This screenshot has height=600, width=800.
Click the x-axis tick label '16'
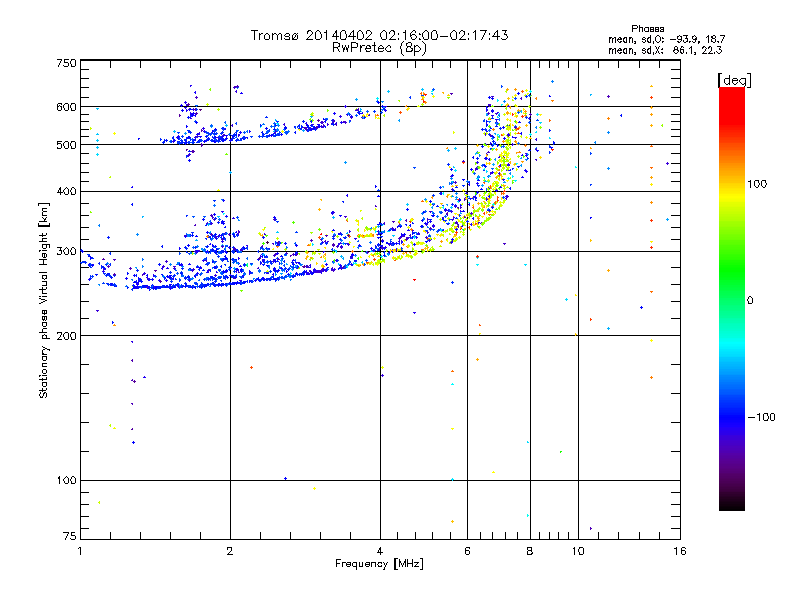point(680,551)
